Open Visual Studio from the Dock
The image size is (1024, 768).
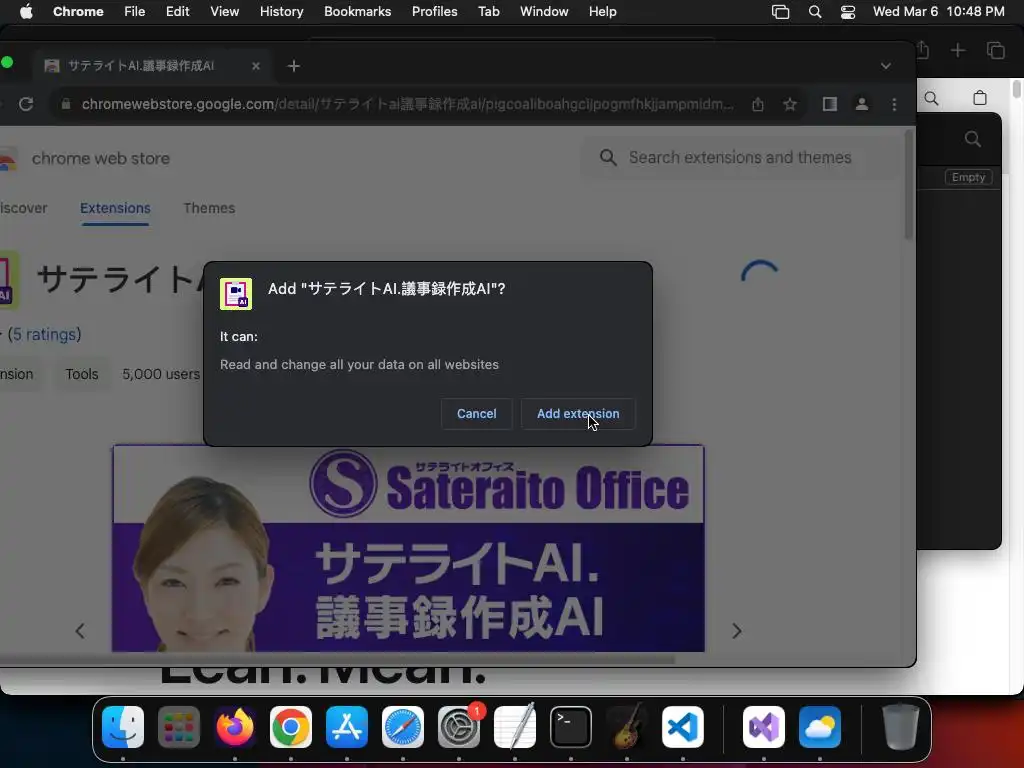764,727
